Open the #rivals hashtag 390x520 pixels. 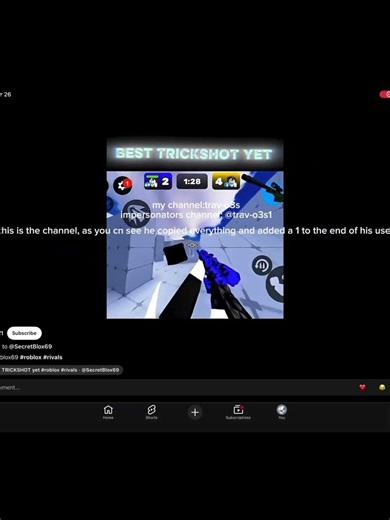[x=53, y=357]
